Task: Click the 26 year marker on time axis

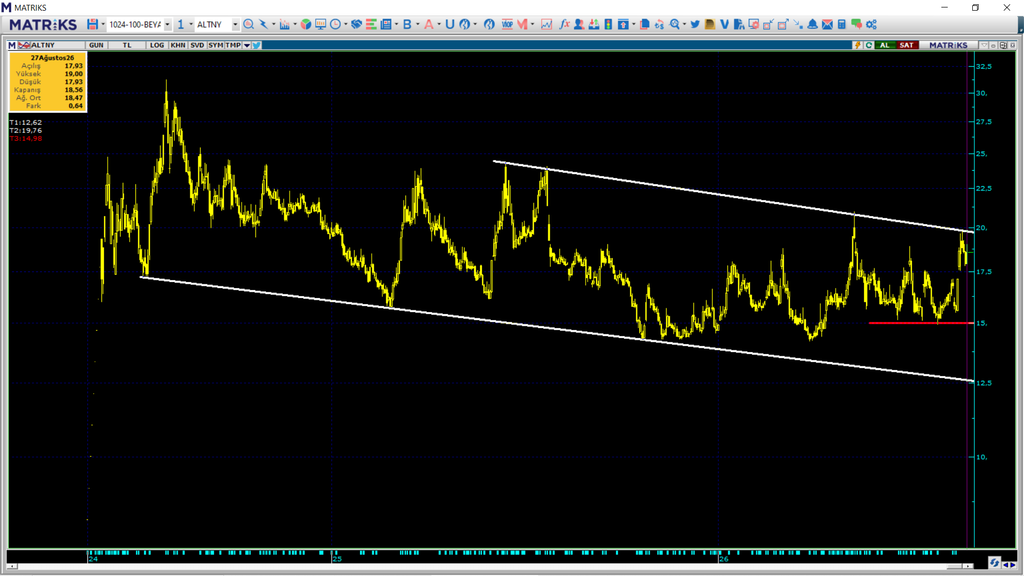Action: pos(723,559)
